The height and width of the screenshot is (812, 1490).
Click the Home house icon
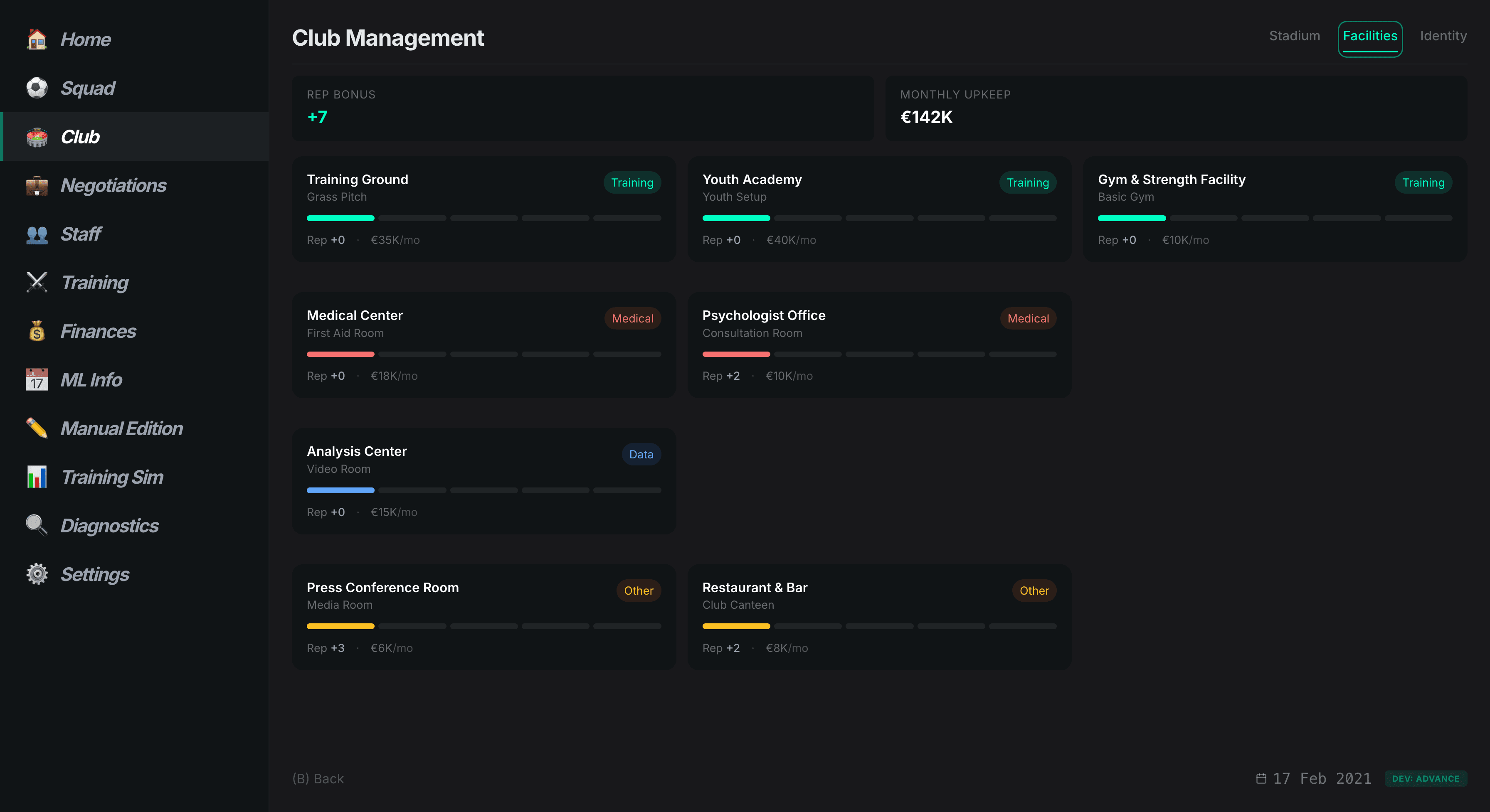point(37,39)
